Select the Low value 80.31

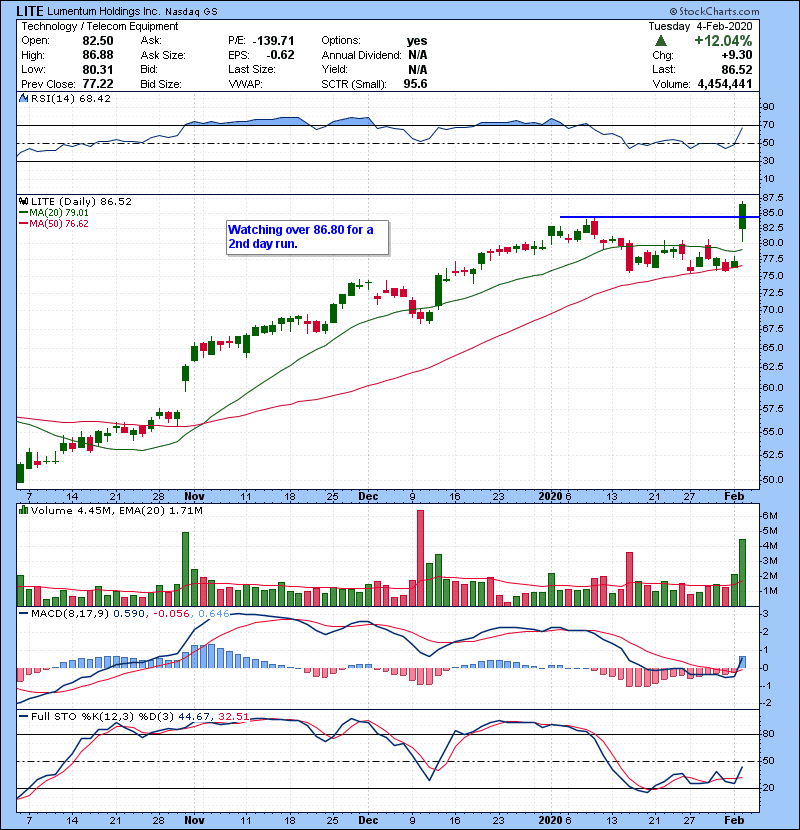[x=97, y=69]
